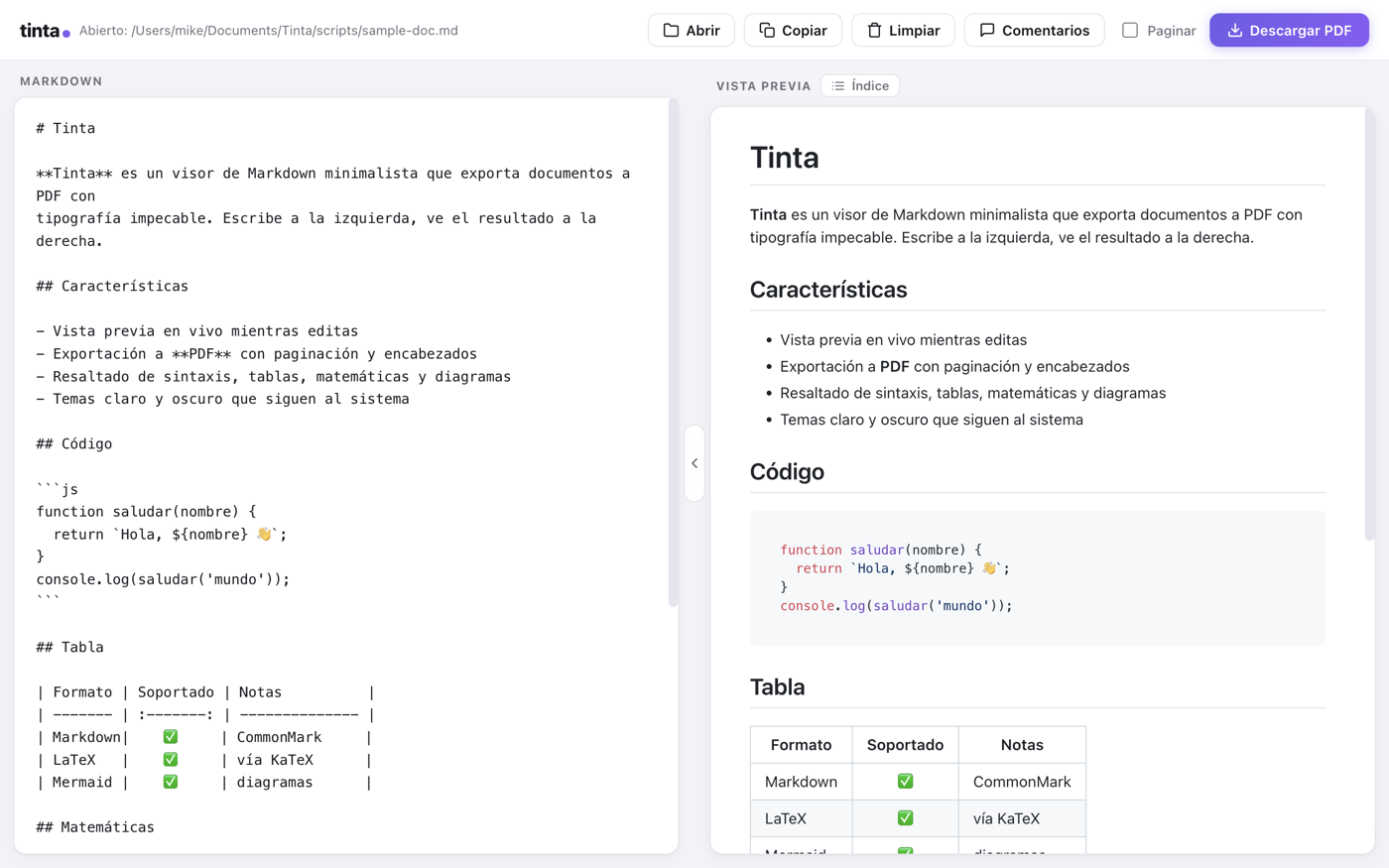Image resolution: width=1389 pixels, height=868 pixels.
Task: Open the Índice table of contents
Action: pos(860,86)
